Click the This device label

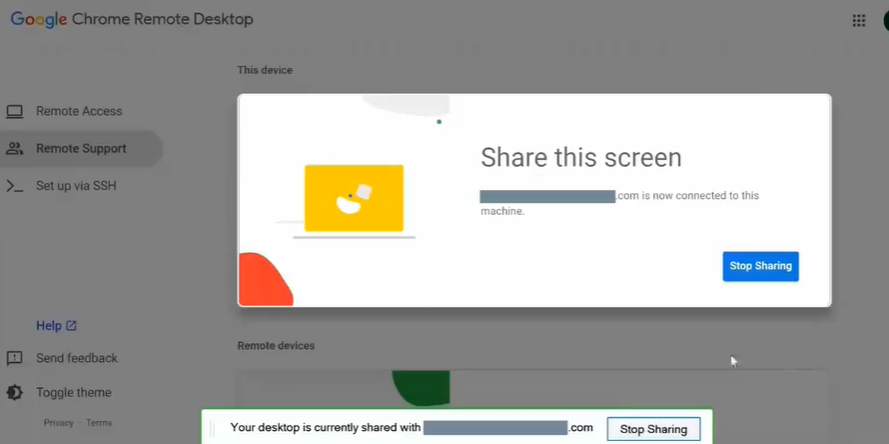(x=265, y=70)
